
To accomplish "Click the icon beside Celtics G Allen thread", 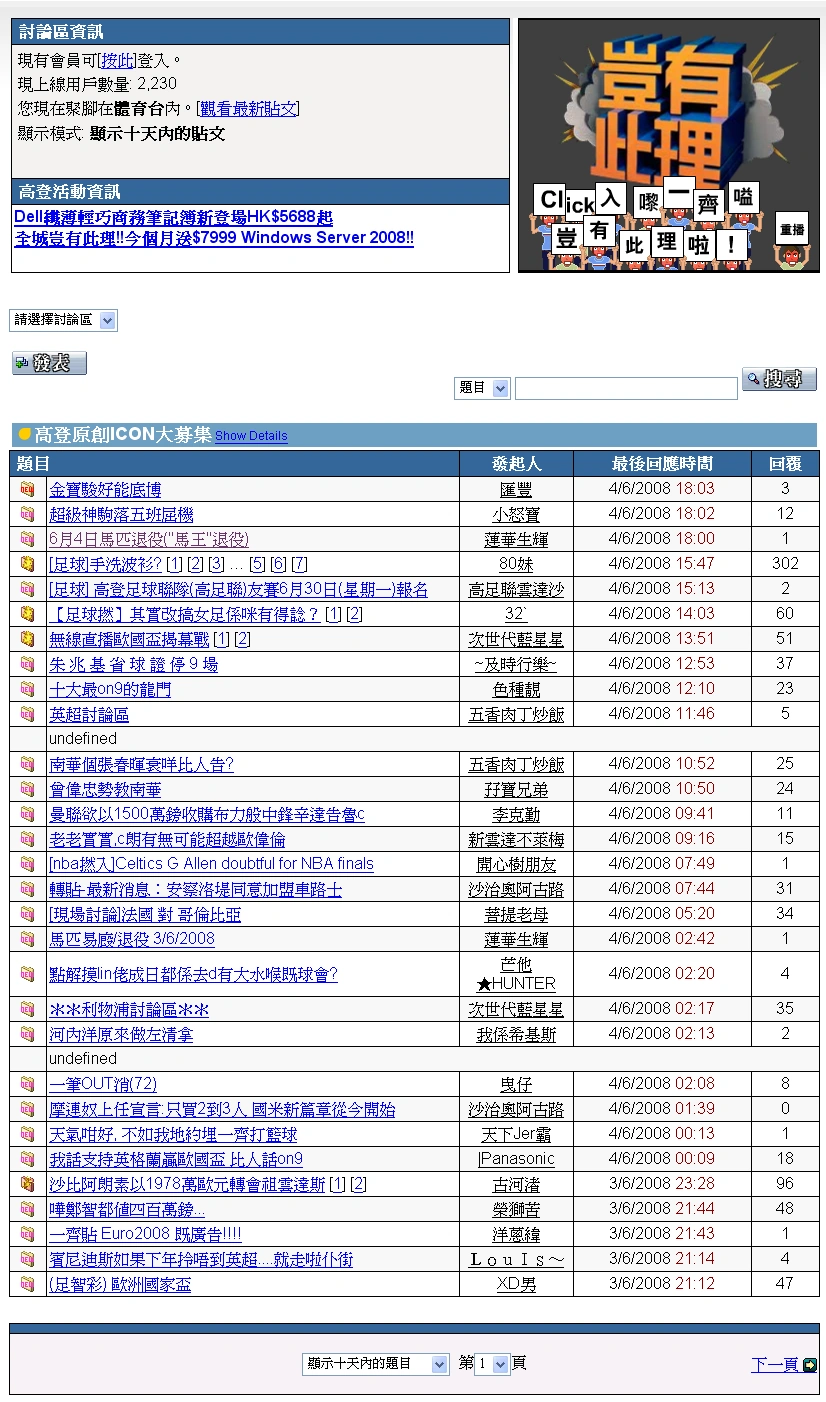I will coord(27,865).
